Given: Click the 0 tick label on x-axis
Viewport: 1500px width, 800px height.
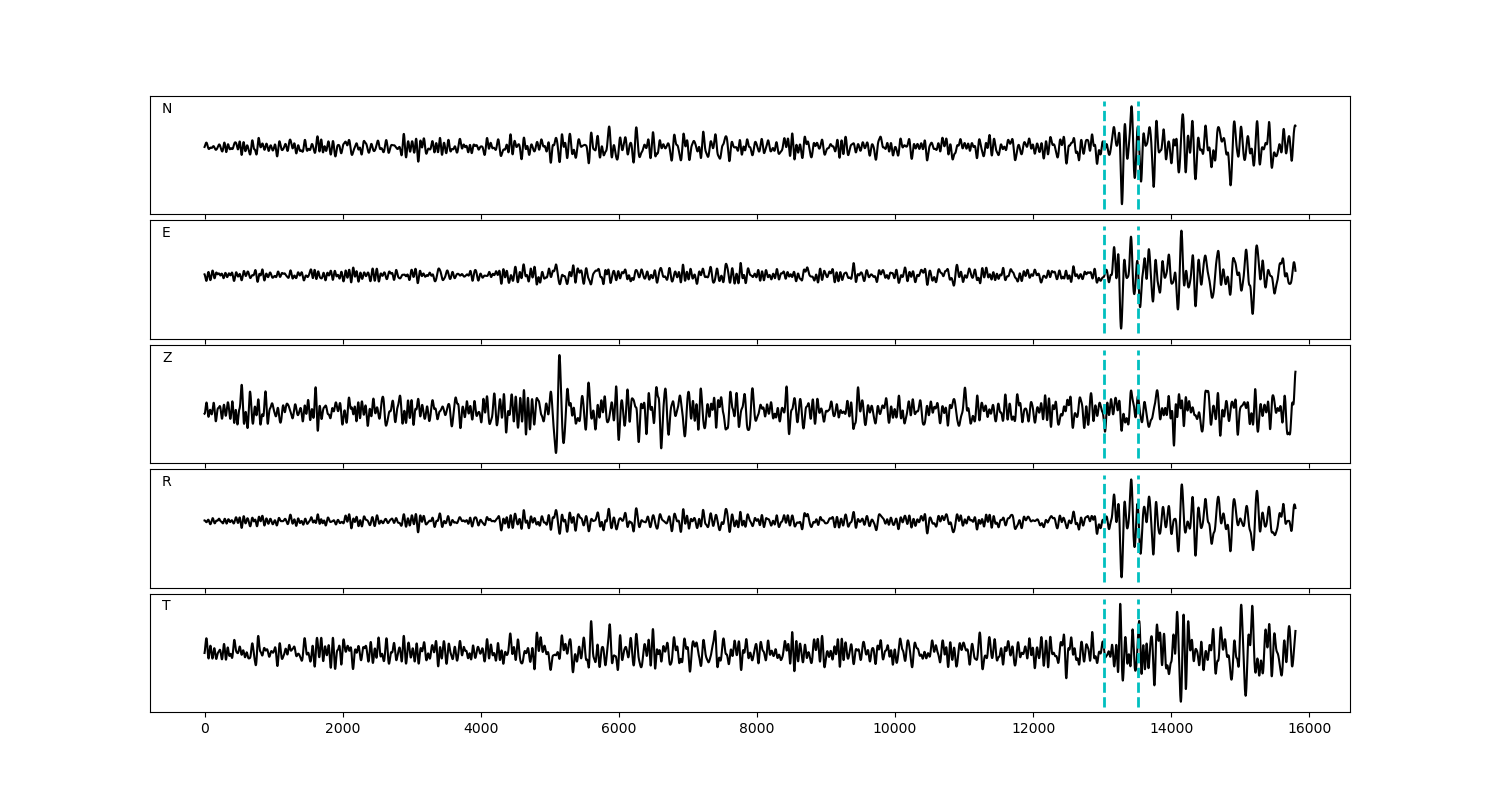Looking at the screenshot, I should (205, 730).
